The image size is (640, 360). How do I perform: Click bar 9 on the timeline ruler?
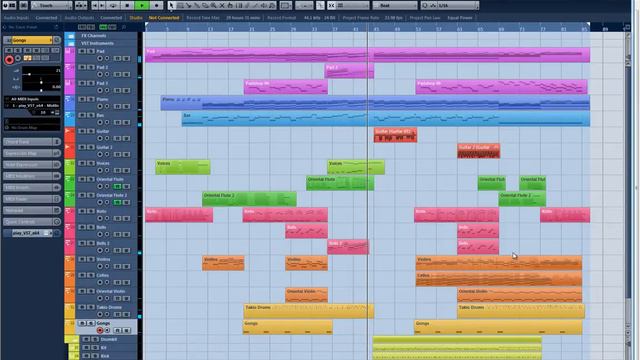pos(188,29)
